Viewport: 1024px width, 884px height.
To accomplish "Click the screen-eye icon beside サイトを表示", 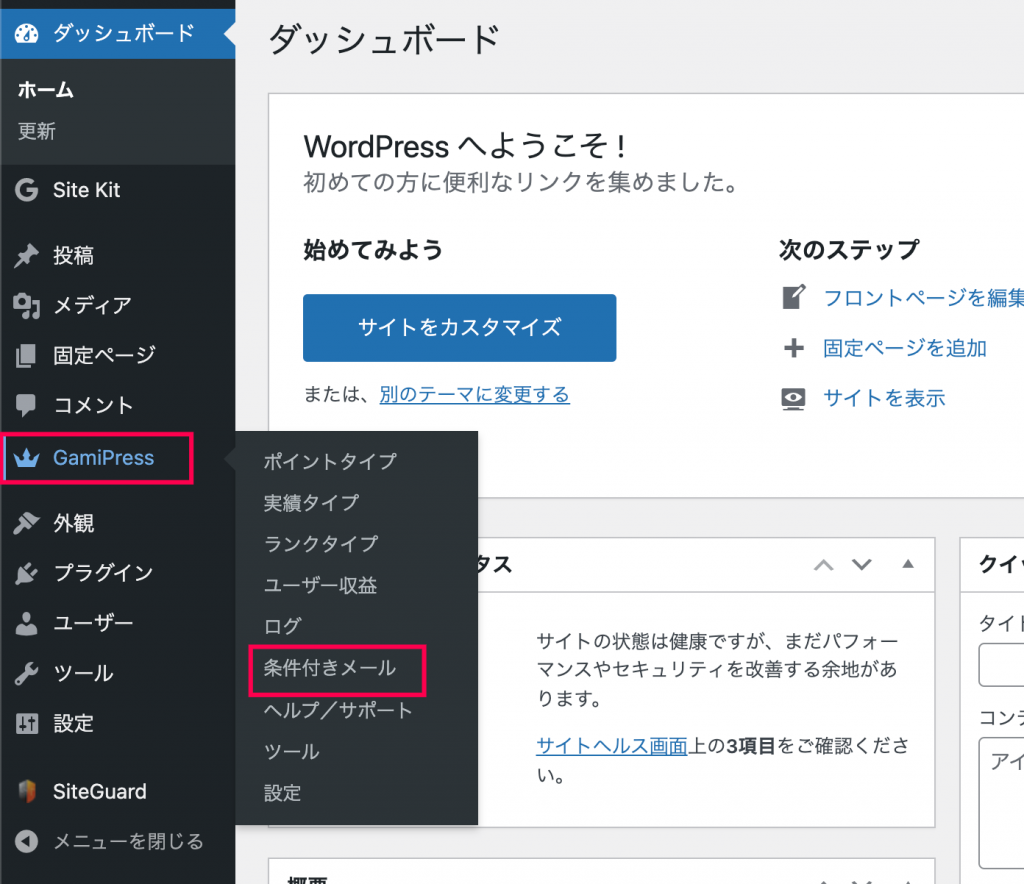I will [x=793, y=398].
